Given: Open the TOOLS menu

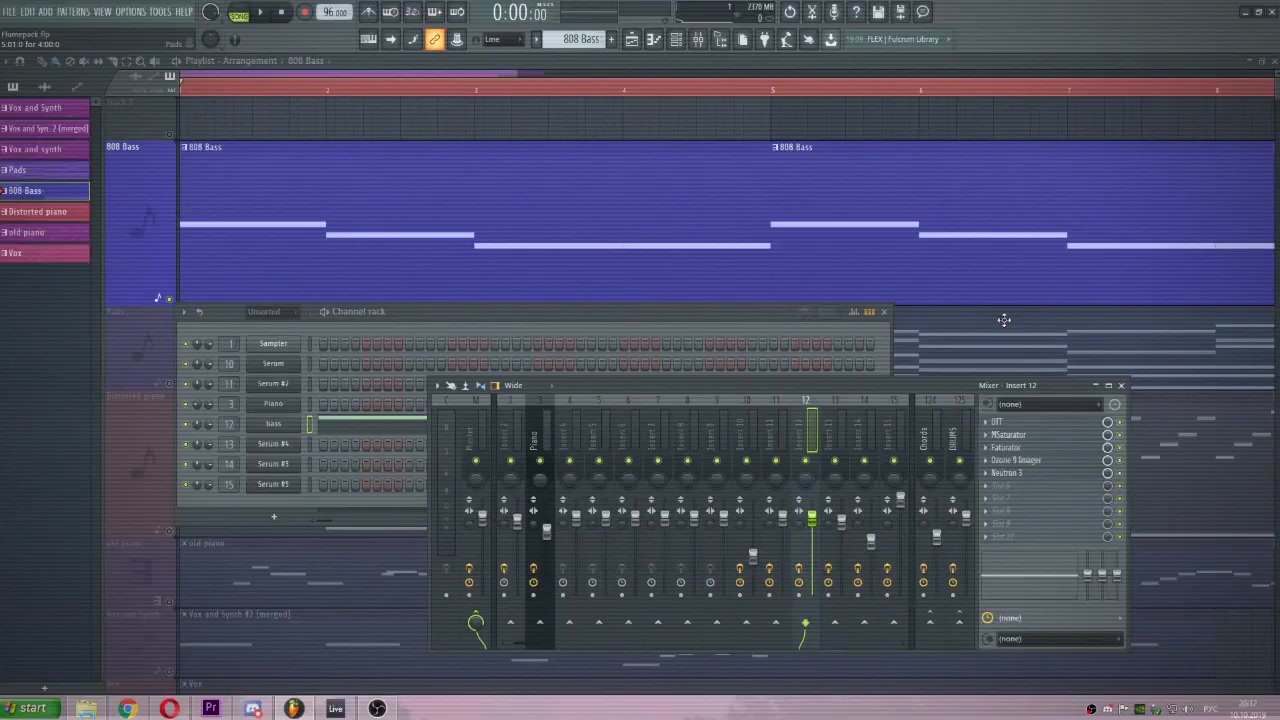Looking at the screenshot, I should 160,12.
